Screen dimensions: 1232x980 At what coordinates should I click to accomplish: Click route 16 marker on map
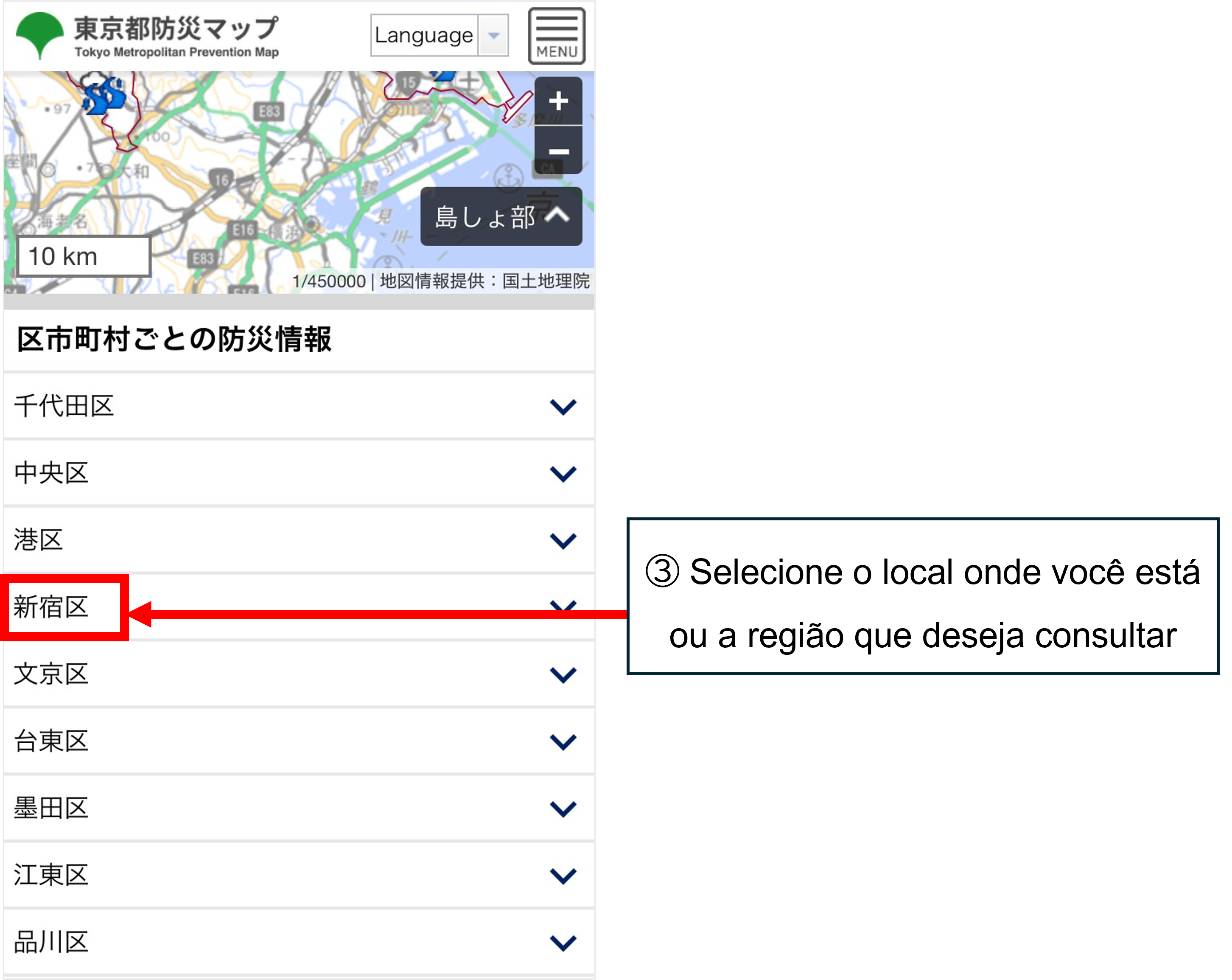pos(222,180)
